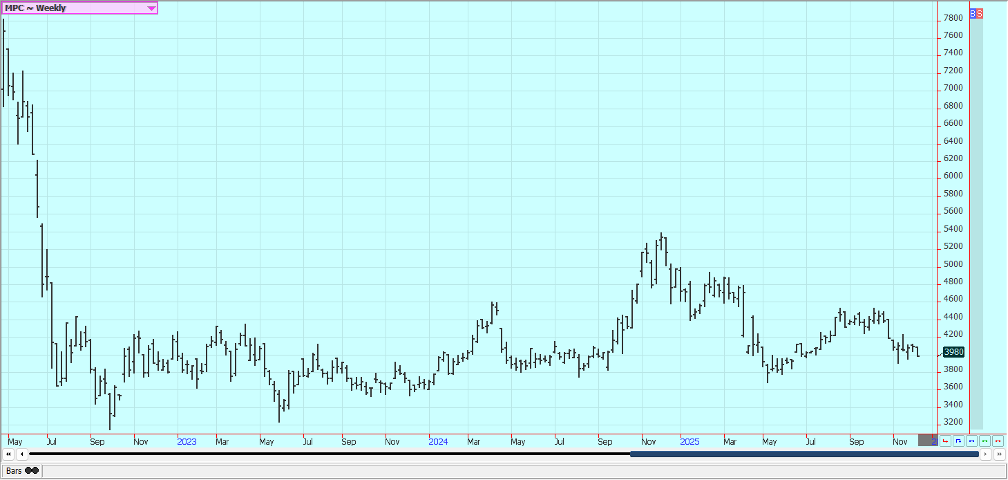This screenshot has height=480, width=1008.
Task: Click the green dash icon at bottom right
Action: pos(984,440)
